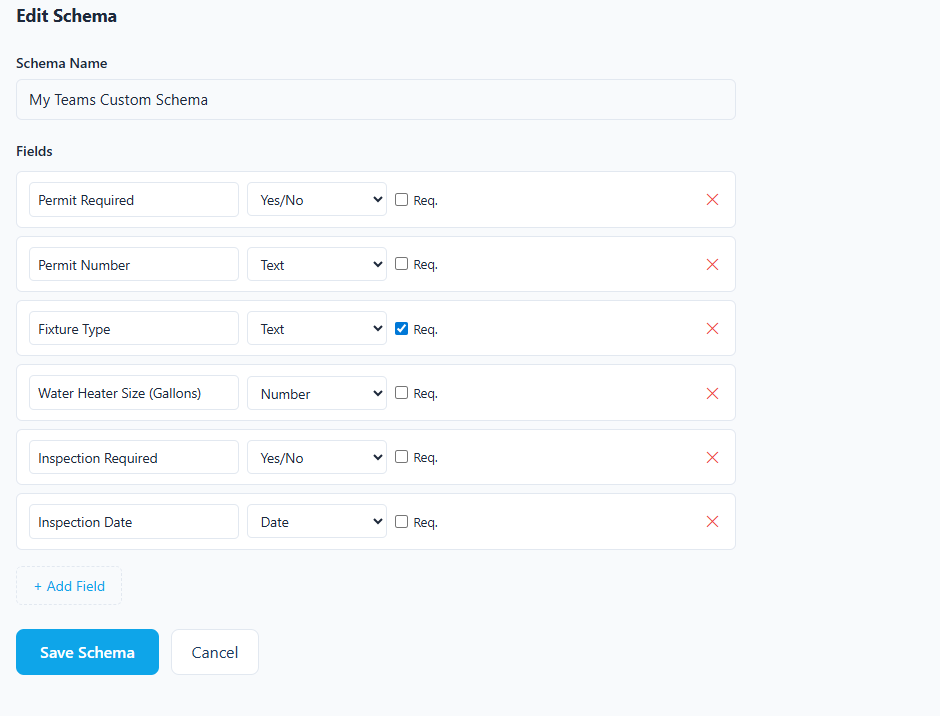Delete the Permit Required field
This screenshot has height=716, width=940.
click(712, 199)
